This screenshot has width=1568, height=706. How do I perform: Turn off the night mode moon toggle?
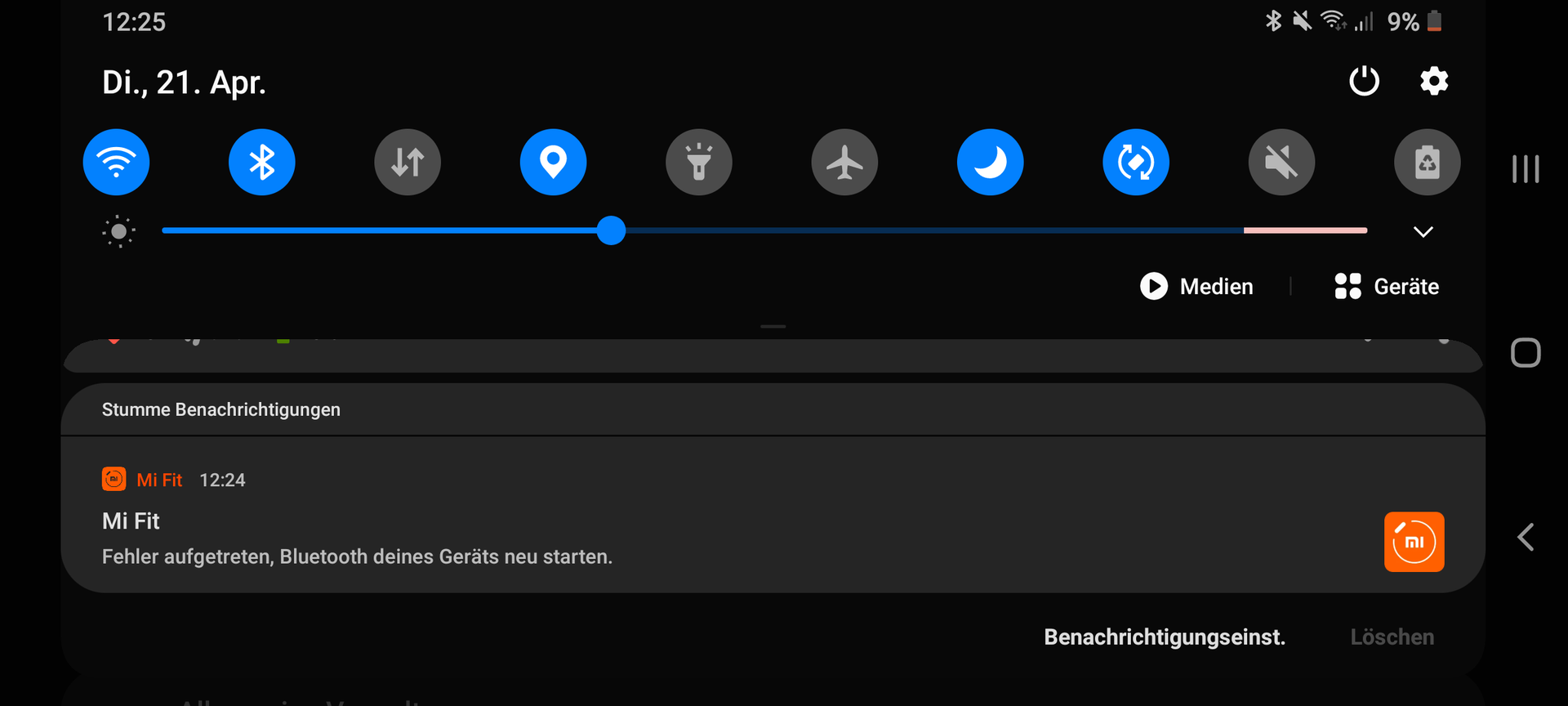990,162
